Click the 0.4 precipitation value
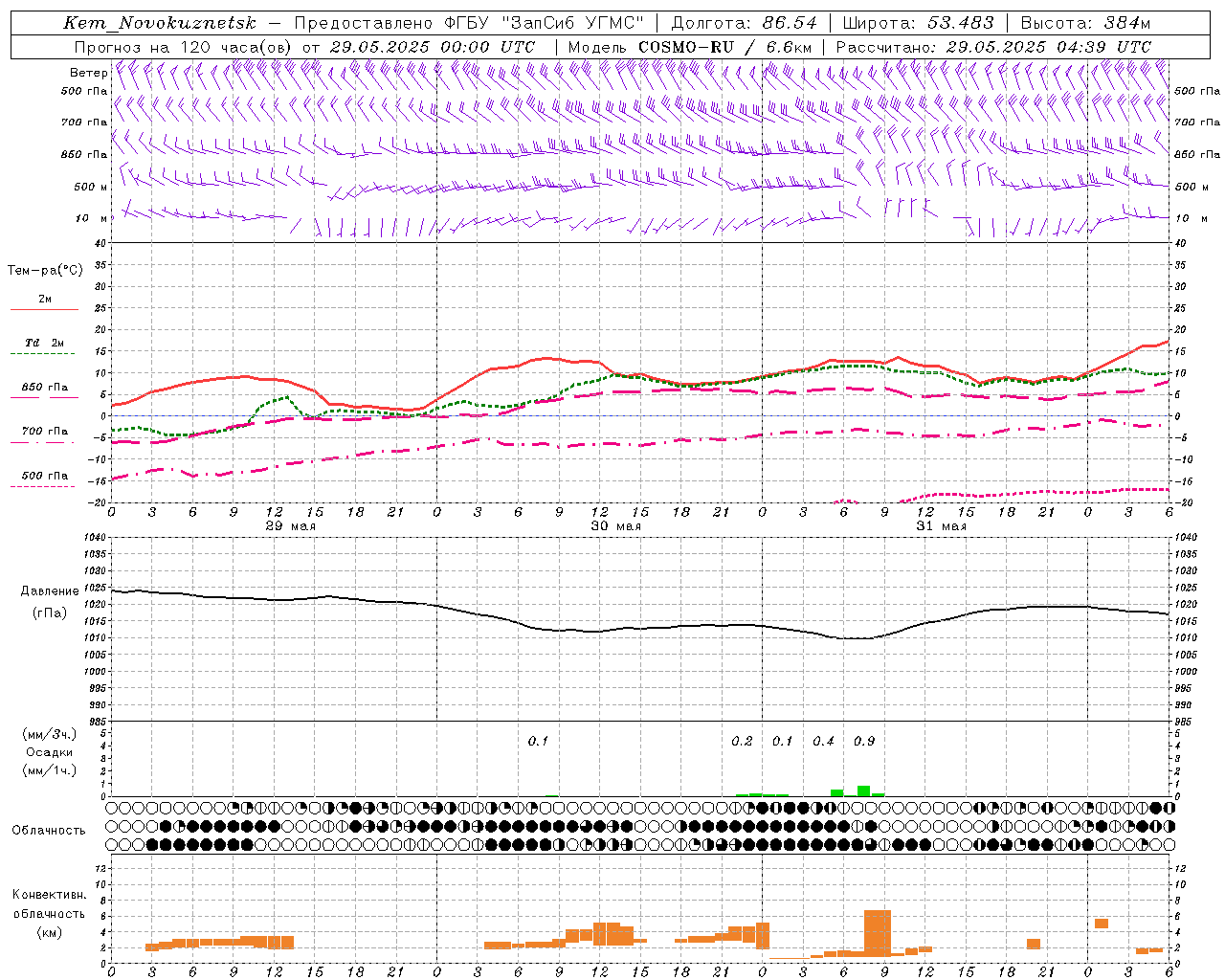The height and width of the screenshot is (980, 1225). click(823, 741)
